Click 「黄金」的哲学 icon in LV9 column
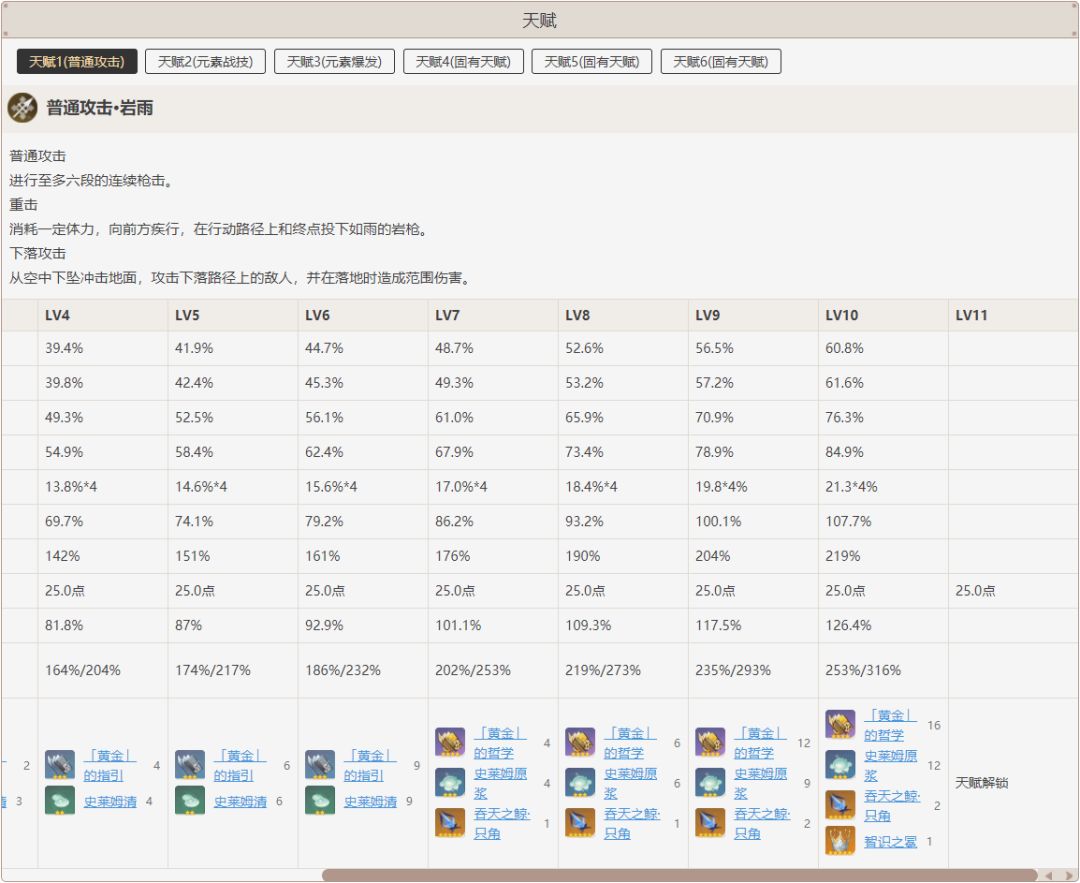Viewport: 1080px width, 883px height. [x=711, y=742]
